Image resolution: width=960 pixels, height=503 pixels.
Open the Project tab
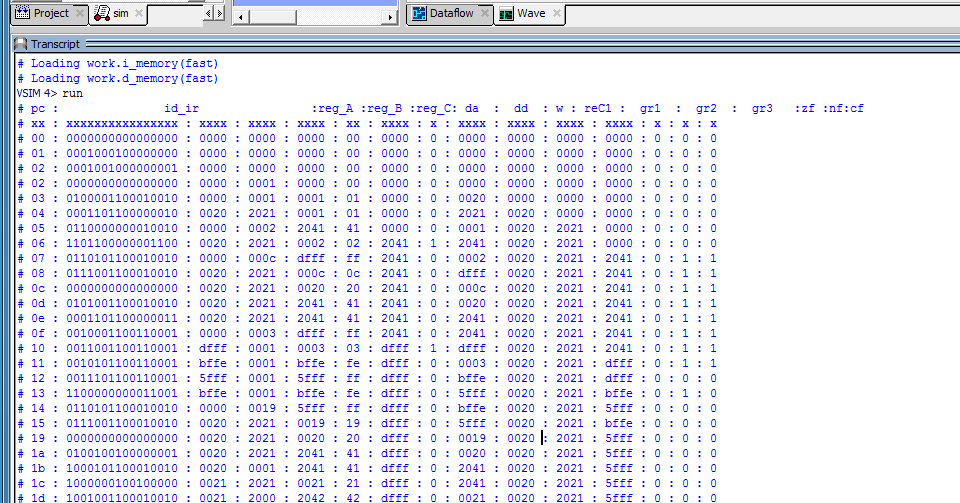[50, 14]
